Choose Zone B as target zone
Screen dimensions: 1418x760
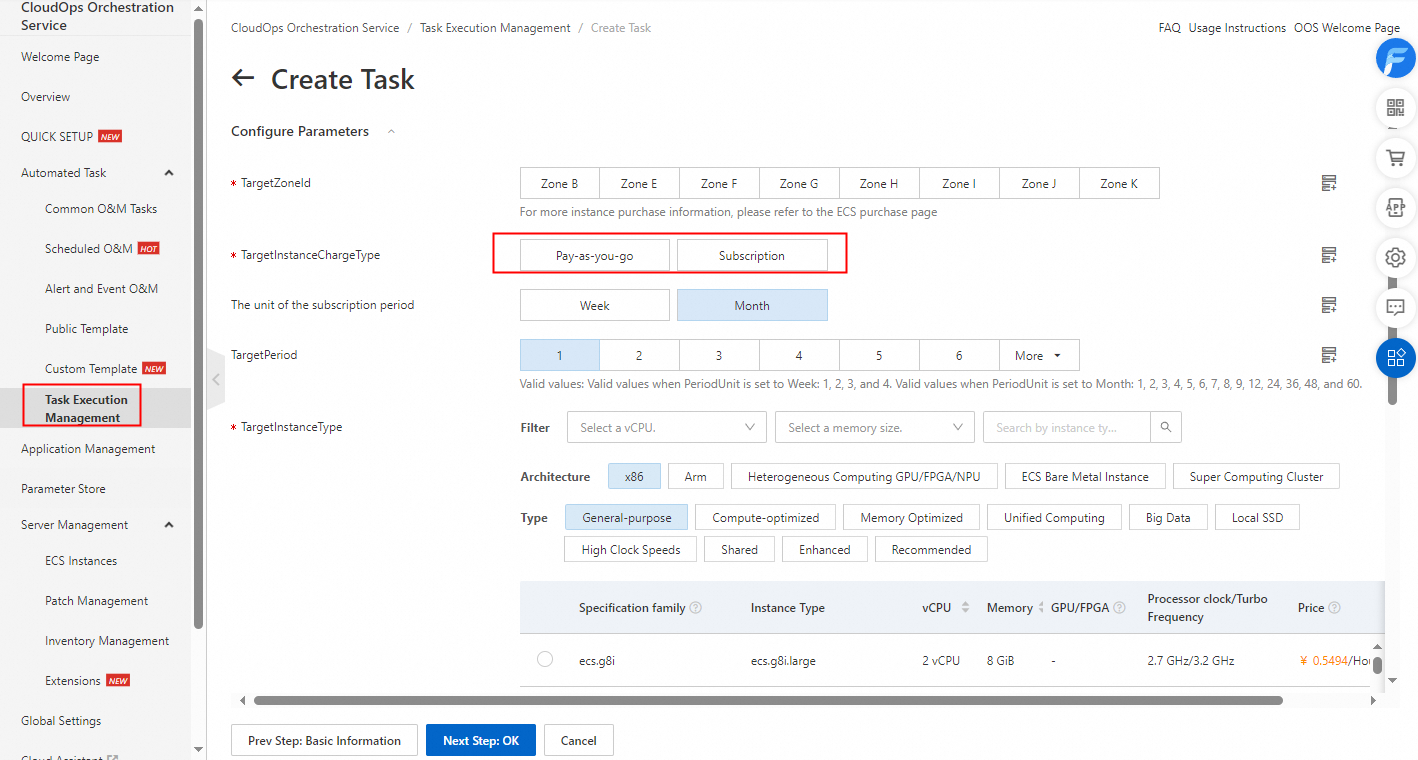[x=560, y=183]
